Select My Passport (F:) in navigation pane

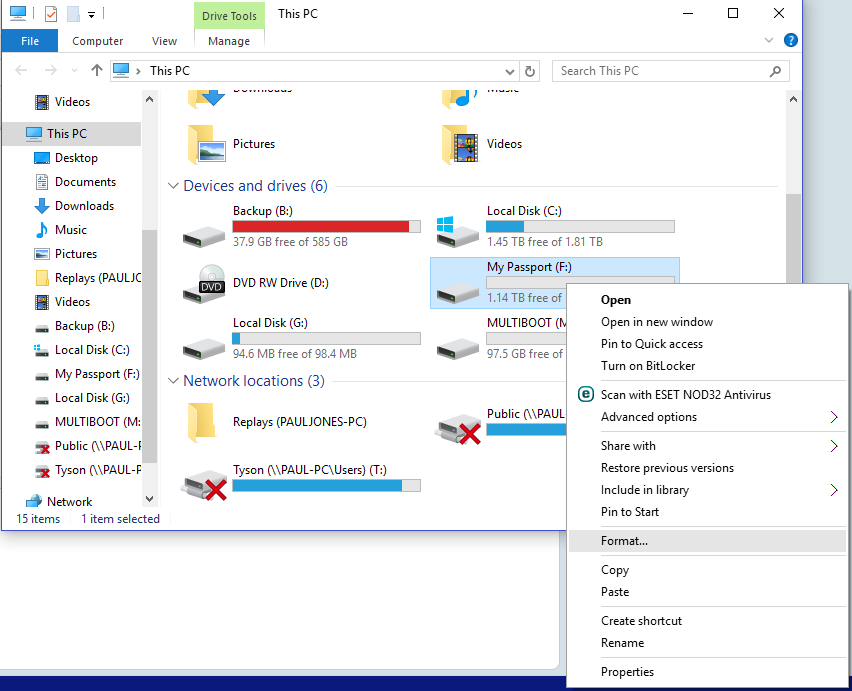point(97,374)
